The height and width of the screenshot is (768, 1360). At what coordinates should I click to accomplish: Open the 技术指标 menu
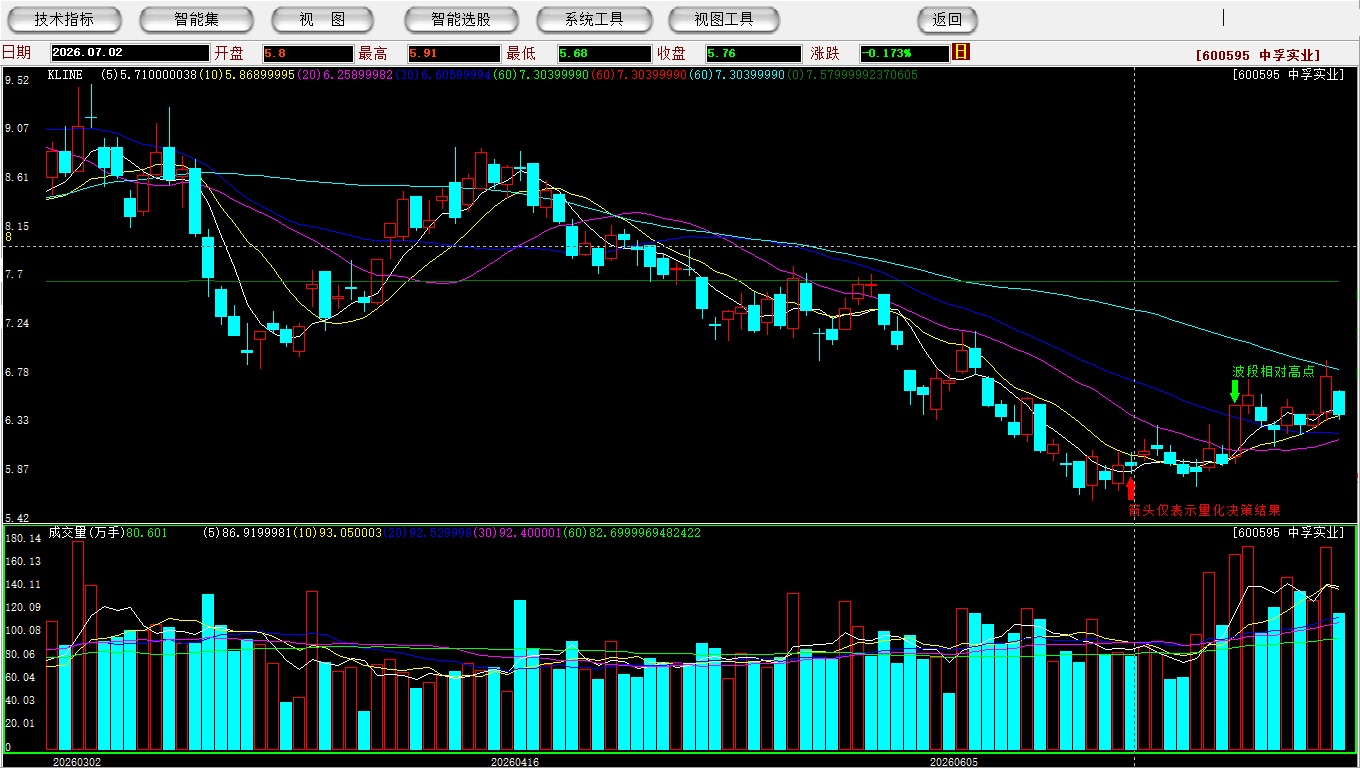64,20
